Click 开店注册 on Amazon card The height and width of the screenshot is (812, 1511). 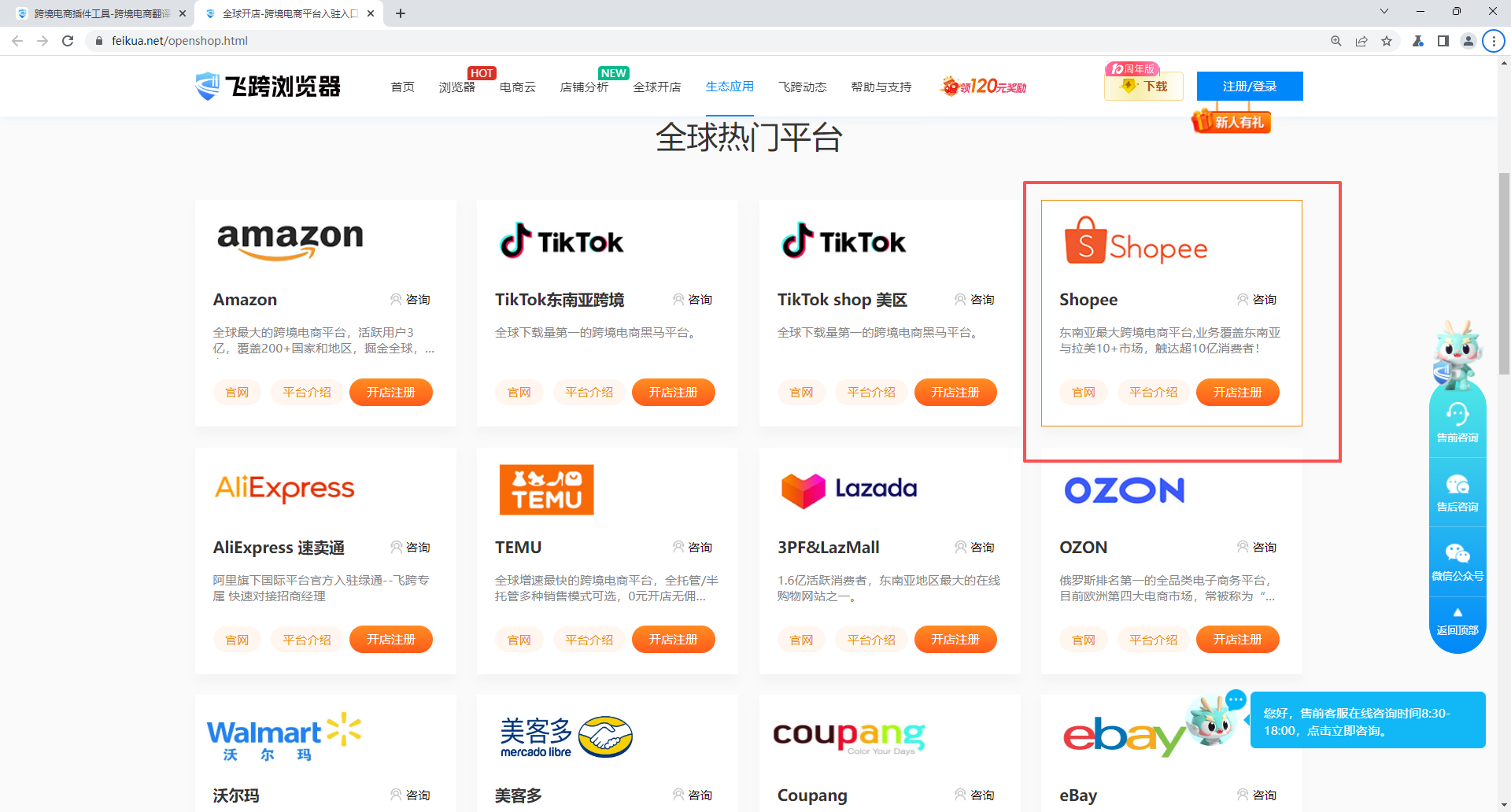point(391,393)
